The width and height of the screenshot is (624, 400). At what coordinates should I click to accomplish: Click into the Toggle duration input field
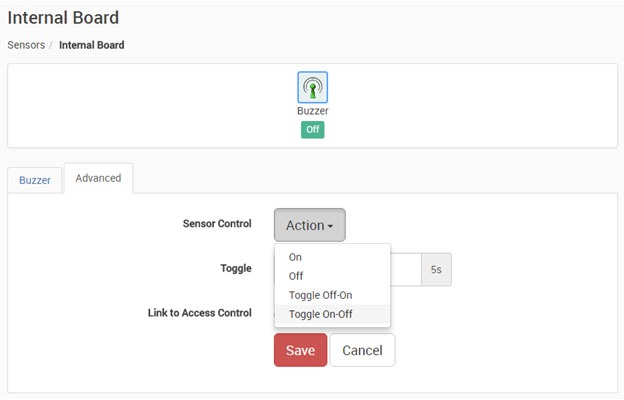405,269
